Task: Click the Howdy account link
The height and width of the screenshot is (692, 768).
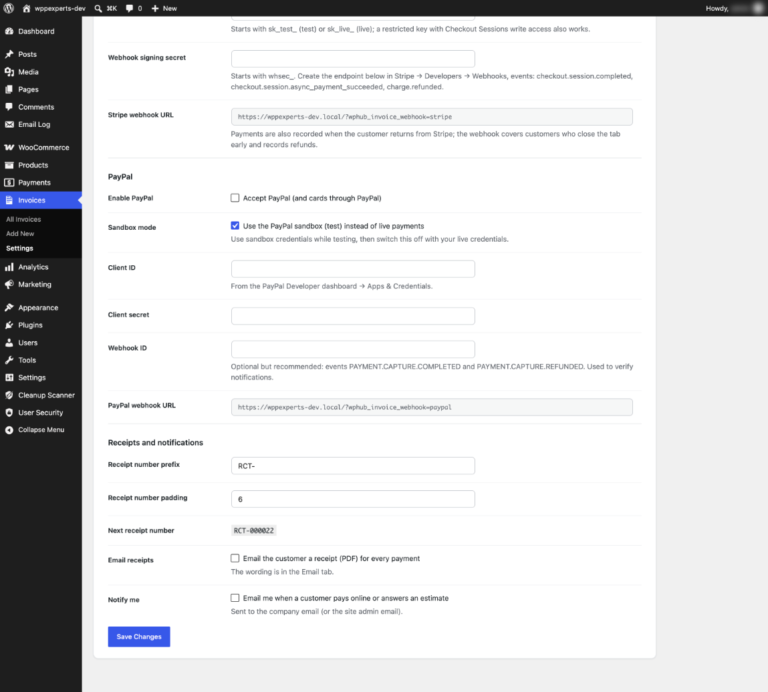Action: click(x=734, y=8)
